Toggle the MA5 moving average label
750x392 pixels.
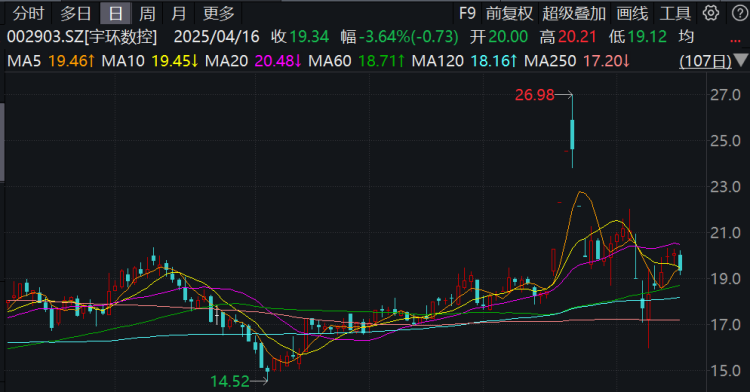(x=24, y=61)
